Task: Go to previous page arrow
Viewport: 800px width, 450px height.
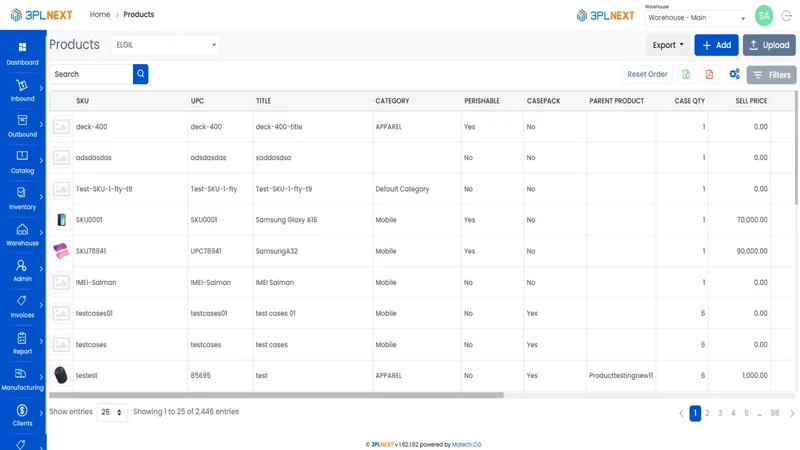Action: (x=681, y=413)
